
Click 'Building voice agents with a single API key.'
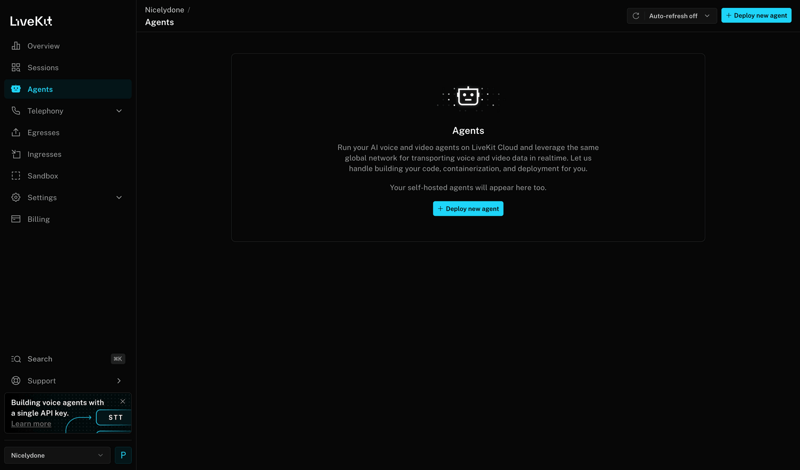coord(58,408)
